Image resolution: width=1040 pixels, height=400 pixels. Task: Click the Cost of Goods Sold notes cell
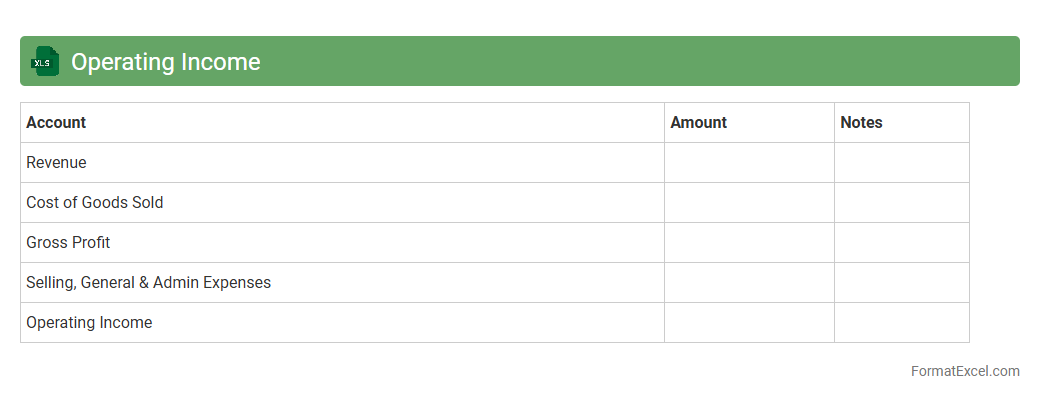pos(901,202)
